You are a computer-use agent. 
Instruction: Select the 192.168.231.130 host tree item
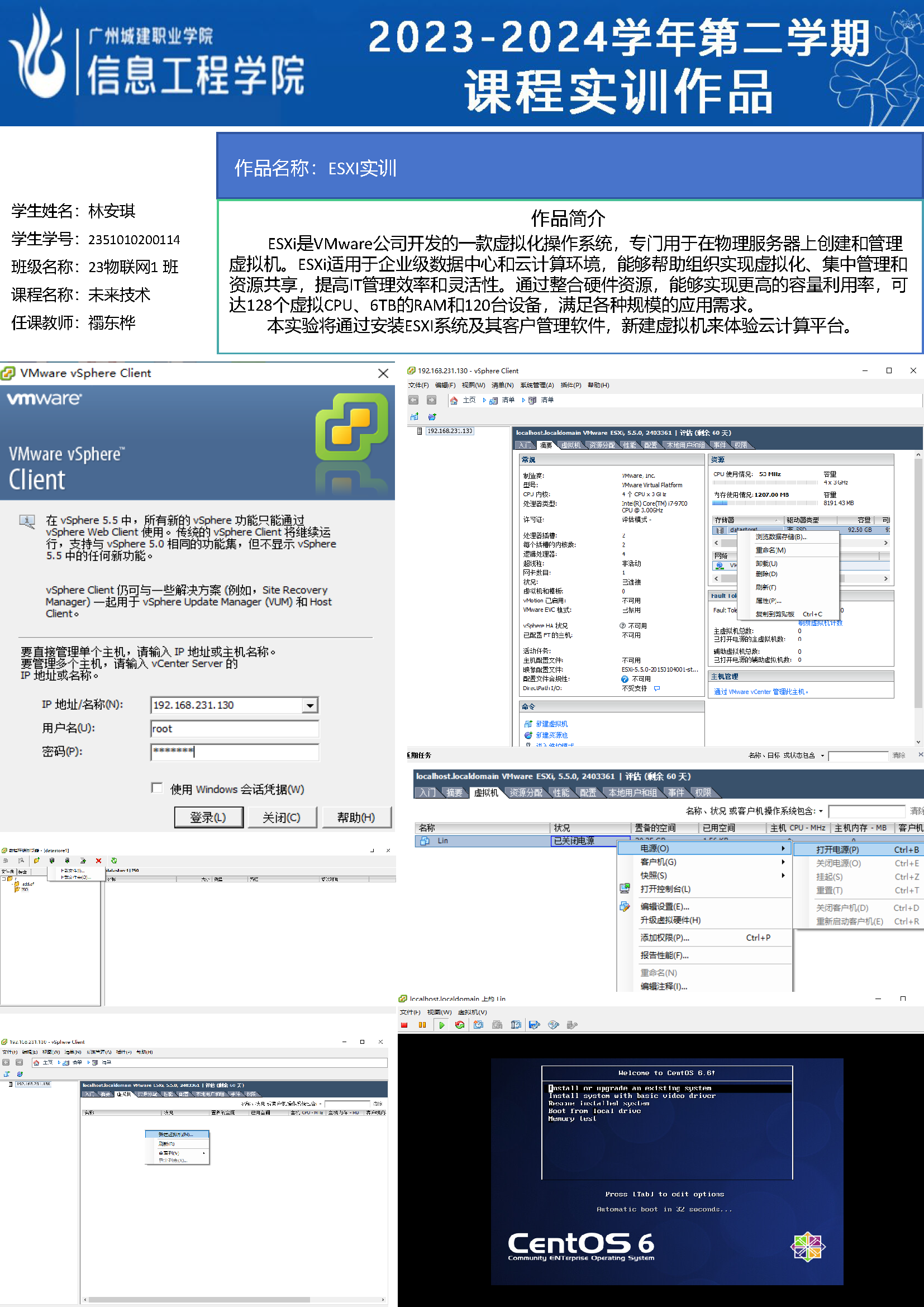tap(450, 431)
